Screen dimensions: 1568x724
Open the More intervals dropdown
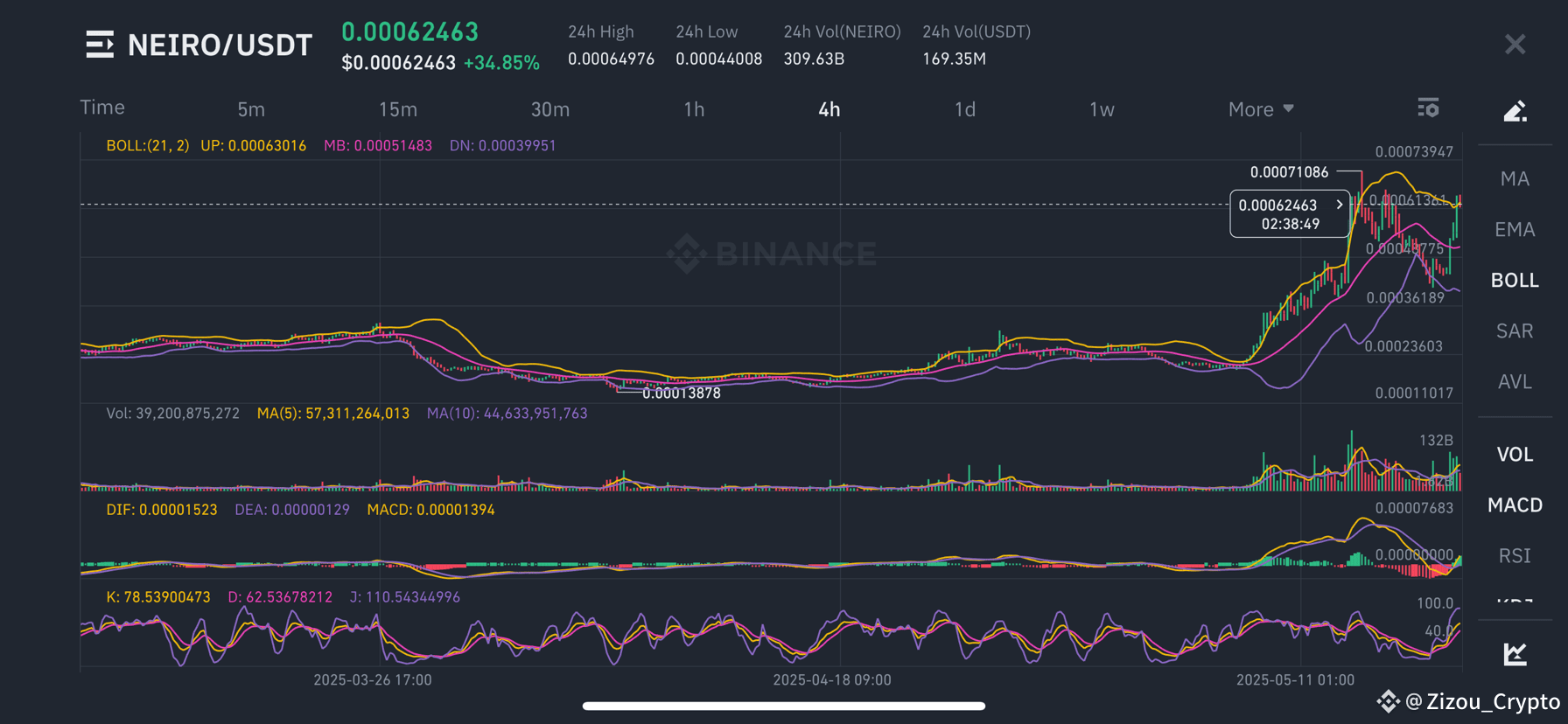click(x=1261, y=109)
